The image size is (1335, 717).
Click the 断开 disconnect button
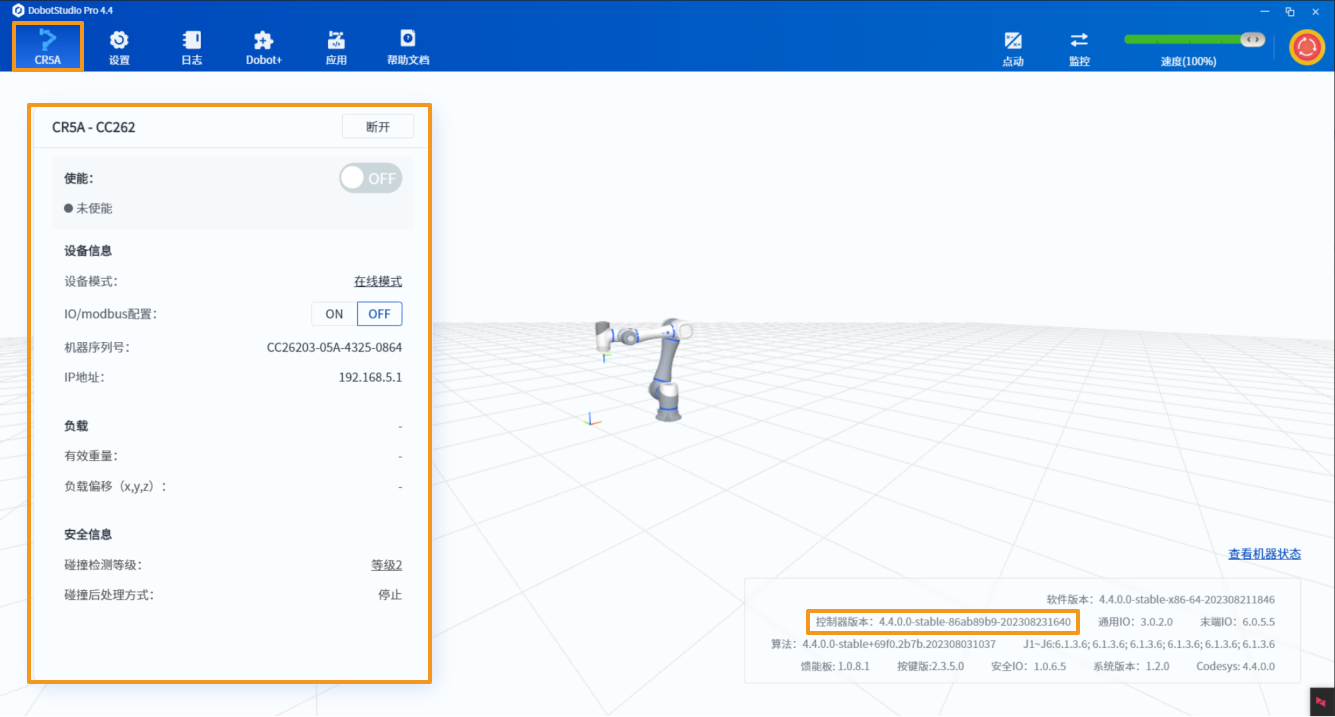pos(377,127)
